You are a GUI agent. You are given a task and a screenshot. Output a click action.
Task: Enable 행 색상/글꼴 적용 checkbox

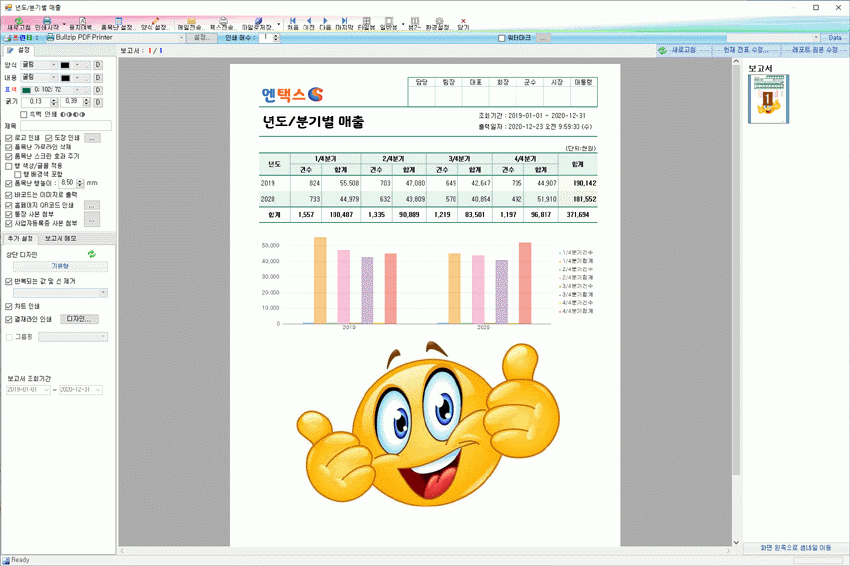tap(9, 166)
